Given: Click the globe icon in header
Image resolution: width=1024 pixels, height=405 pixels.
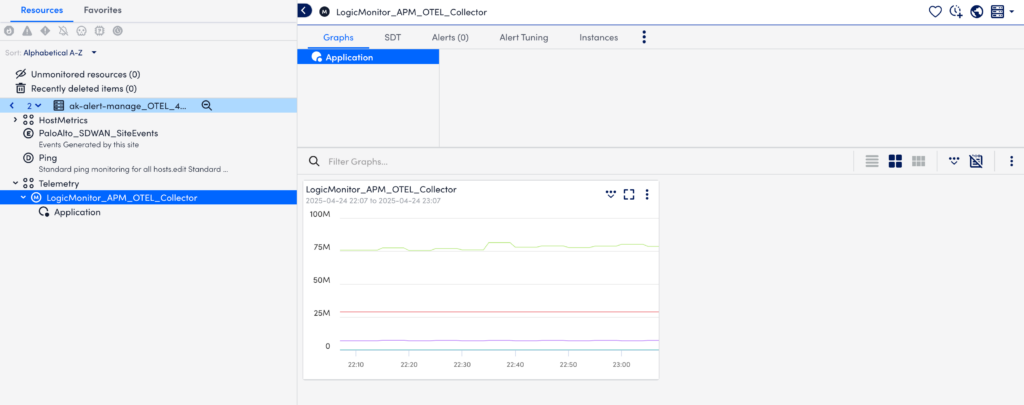Looking at the screenshot, I should click(x=977, y=12).
